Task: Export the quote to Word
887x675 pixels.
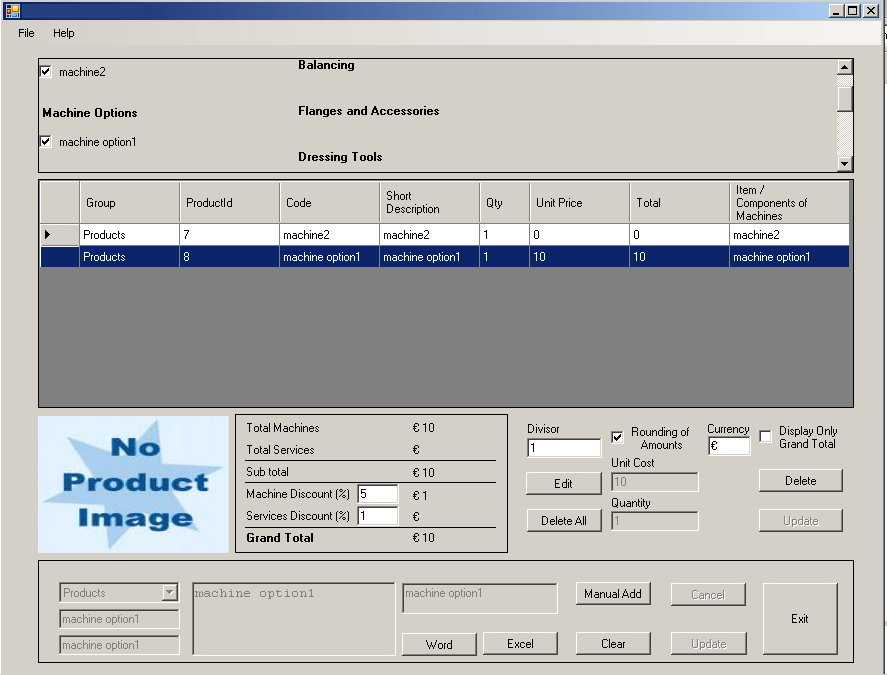Action: tap(438, 644)
